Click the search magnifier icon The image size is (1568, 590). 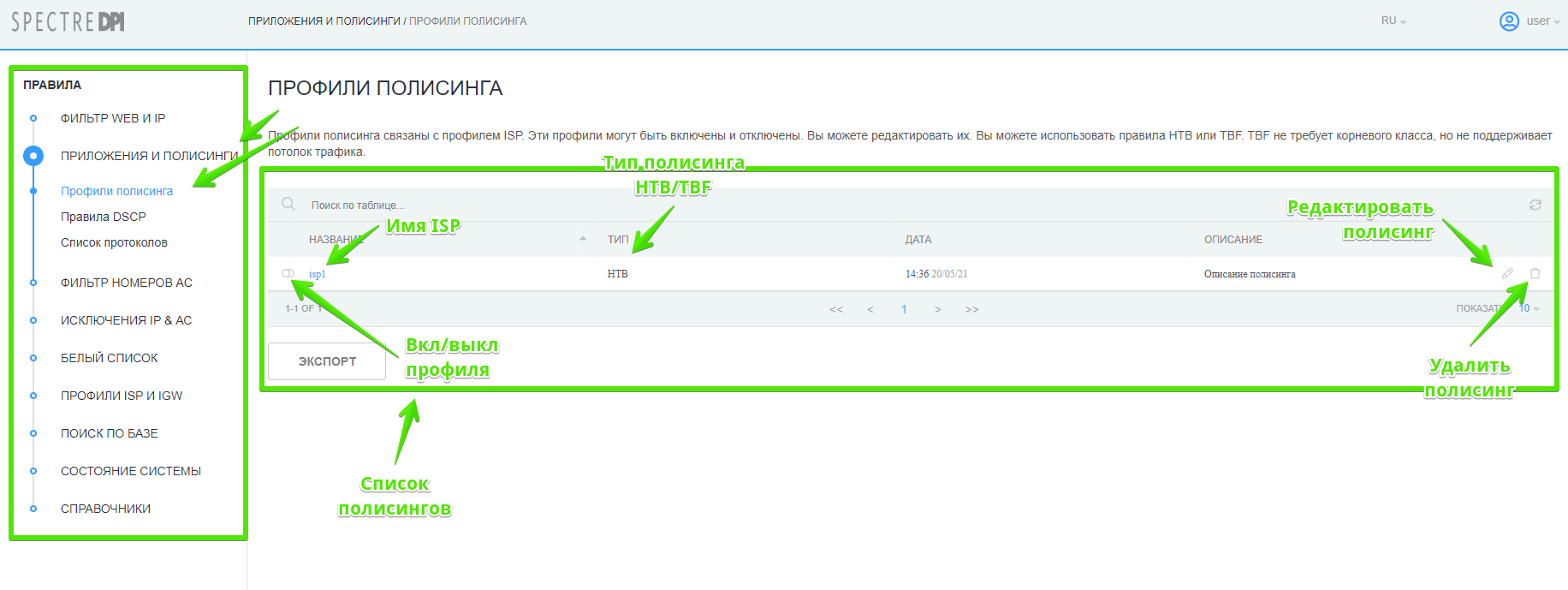pyautogui.click(x=288, y=204)
